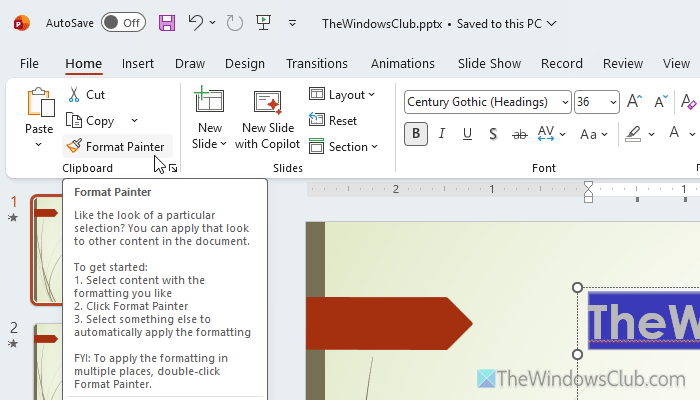The height and width of the screenshot is (400, 700).
Task: Click the first-line indent ruler marker
Action: click(x=588, y=186)
